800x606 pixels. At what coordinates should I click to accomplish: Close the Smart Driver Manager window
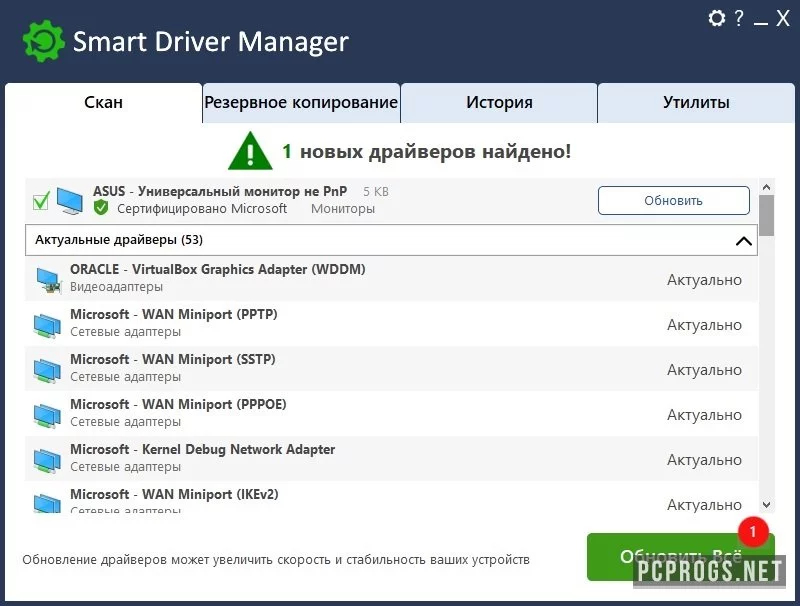point(783,18)
